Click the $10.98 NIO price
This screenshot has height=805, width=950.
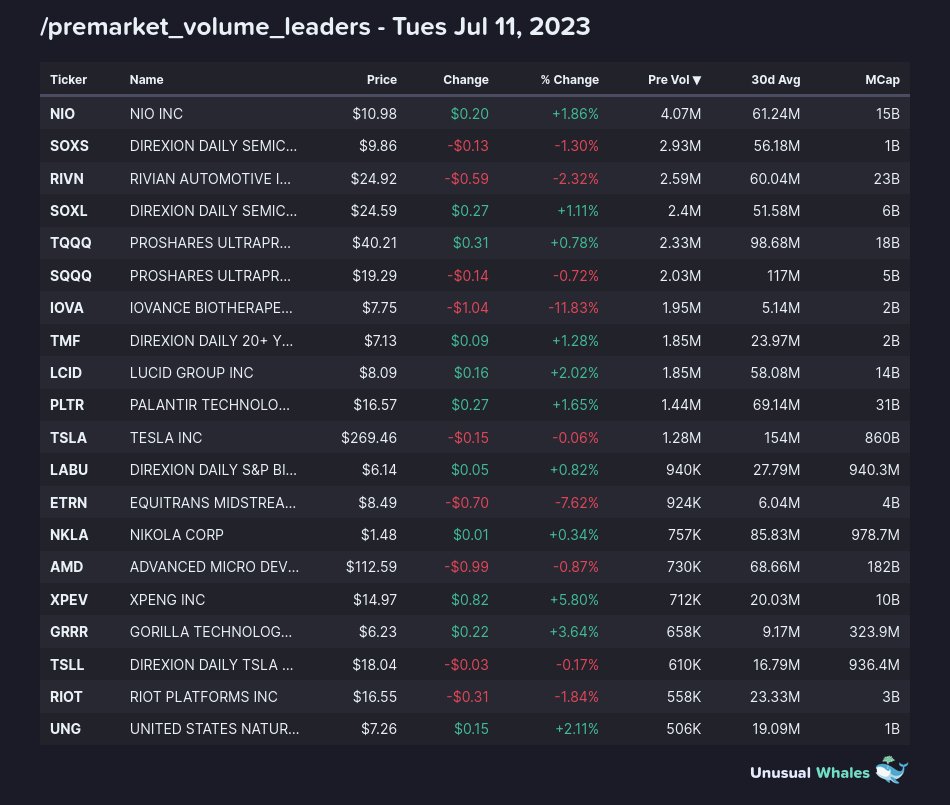[x=374, y=114]
